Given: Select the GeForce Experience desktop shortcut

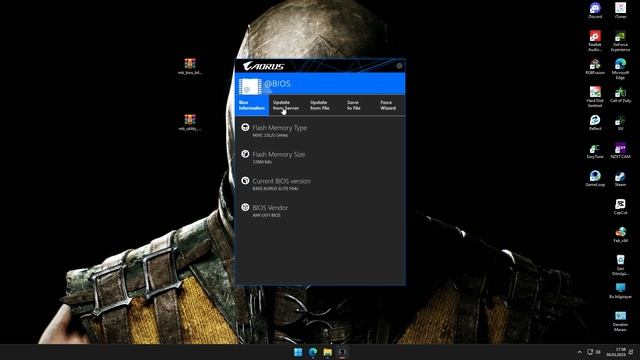Looking at the screenshot, I should click(620, 41).
